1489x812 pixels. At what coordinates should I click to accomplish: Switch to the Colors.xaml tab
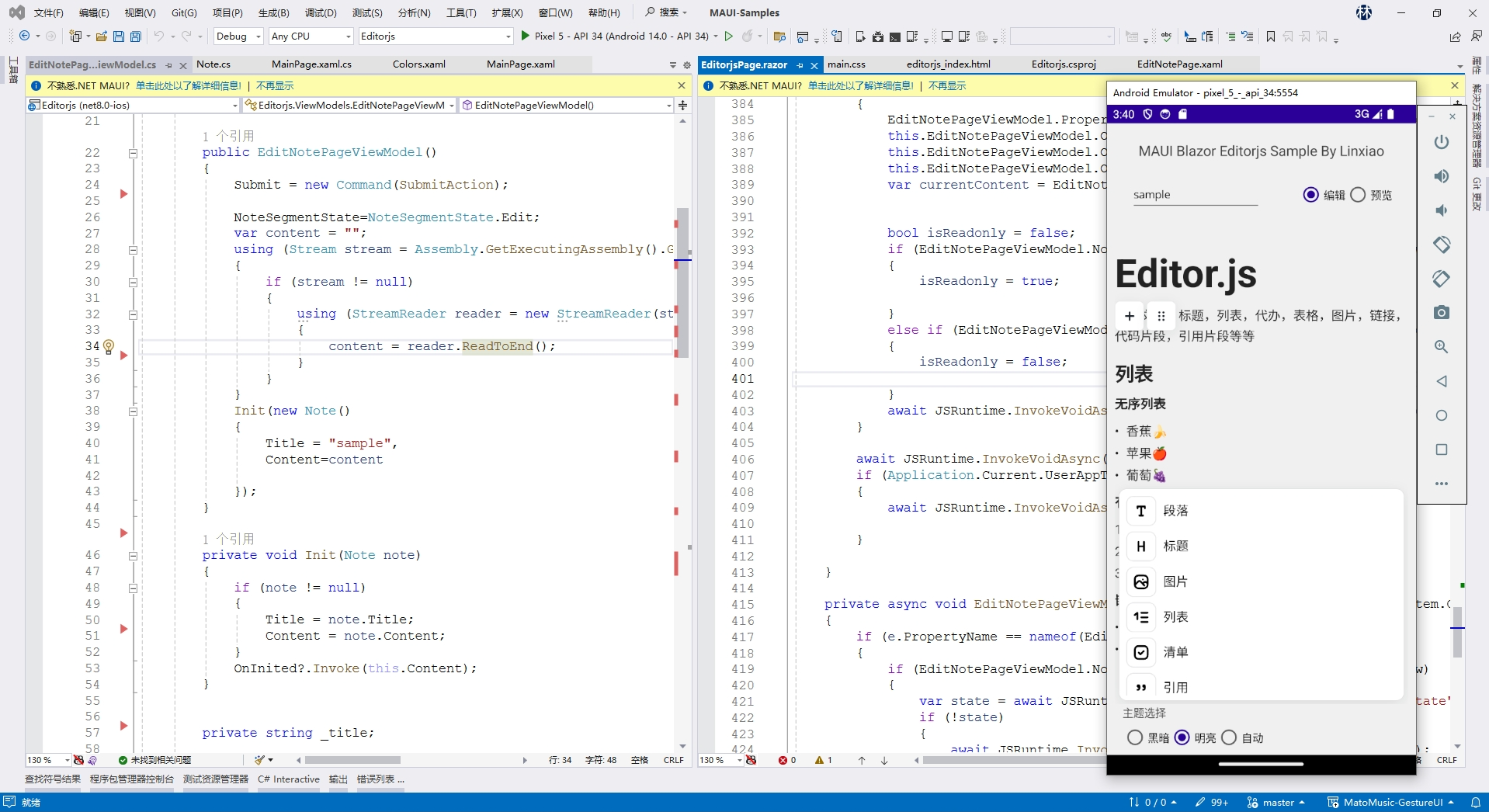click(x=419, y=64)
